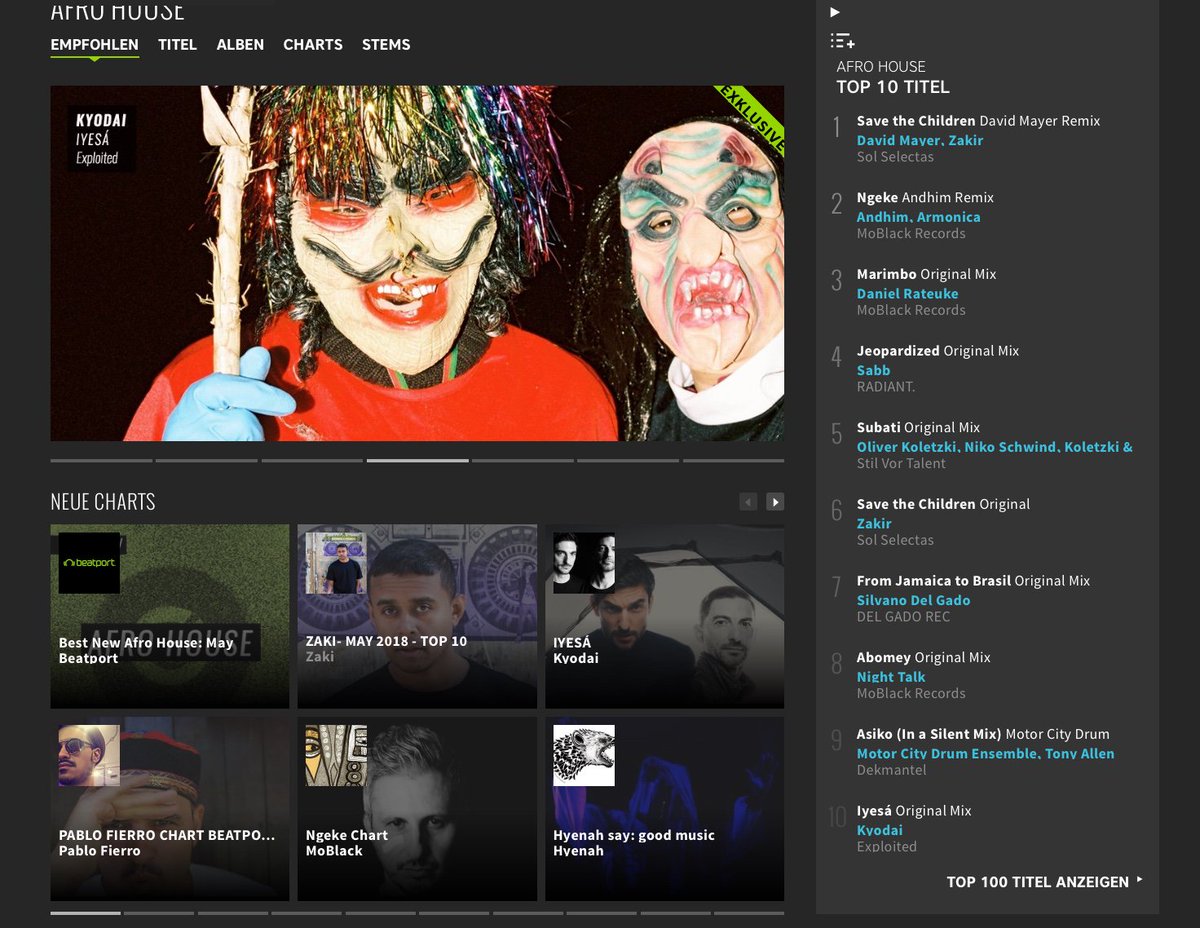This screenshot has width=1200, height=928.
Task: Click Pablo Fierro's avatar icon
Action: tap(89, 755)
